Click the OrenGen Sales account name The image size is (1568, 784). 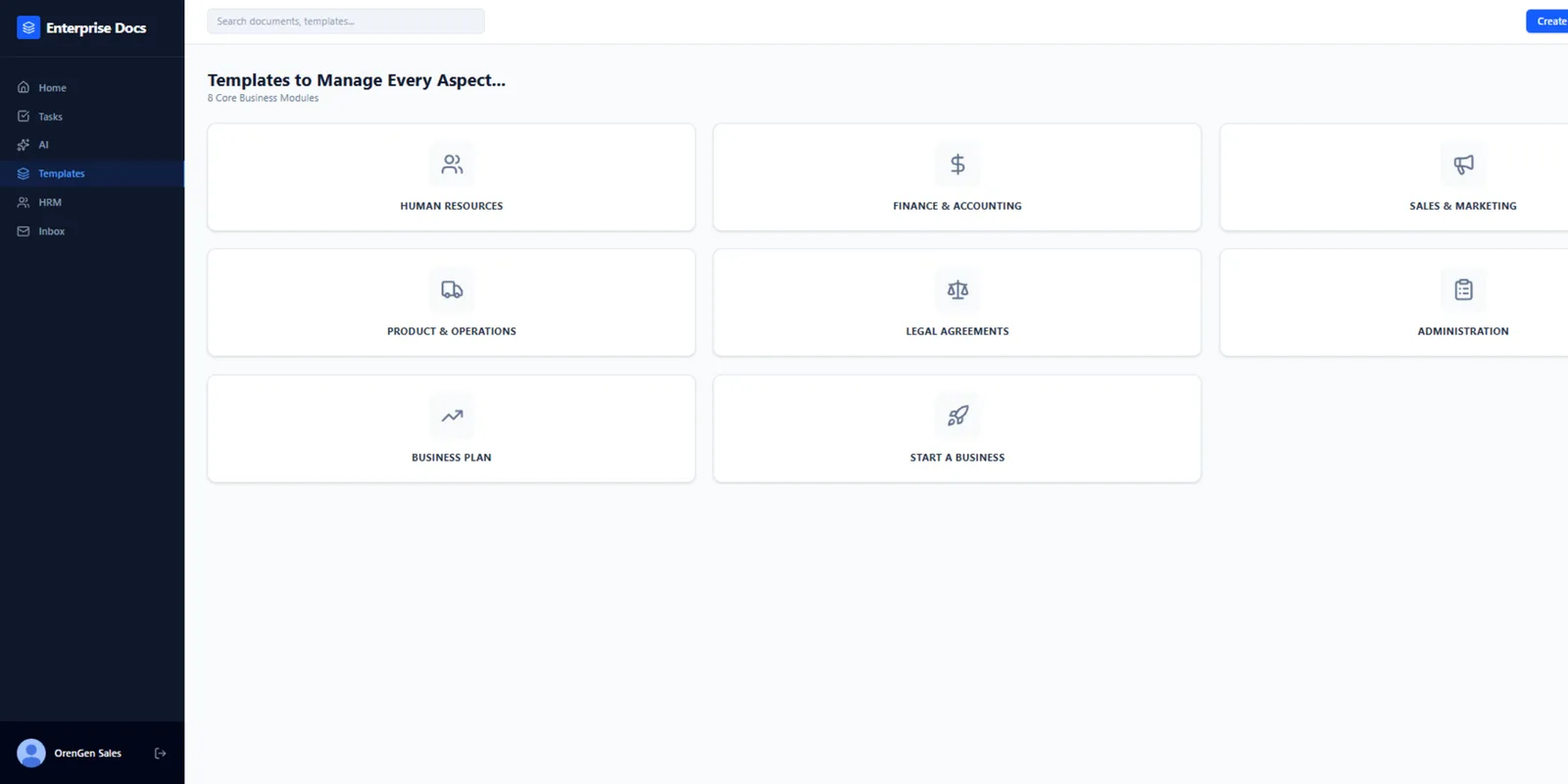88,753
